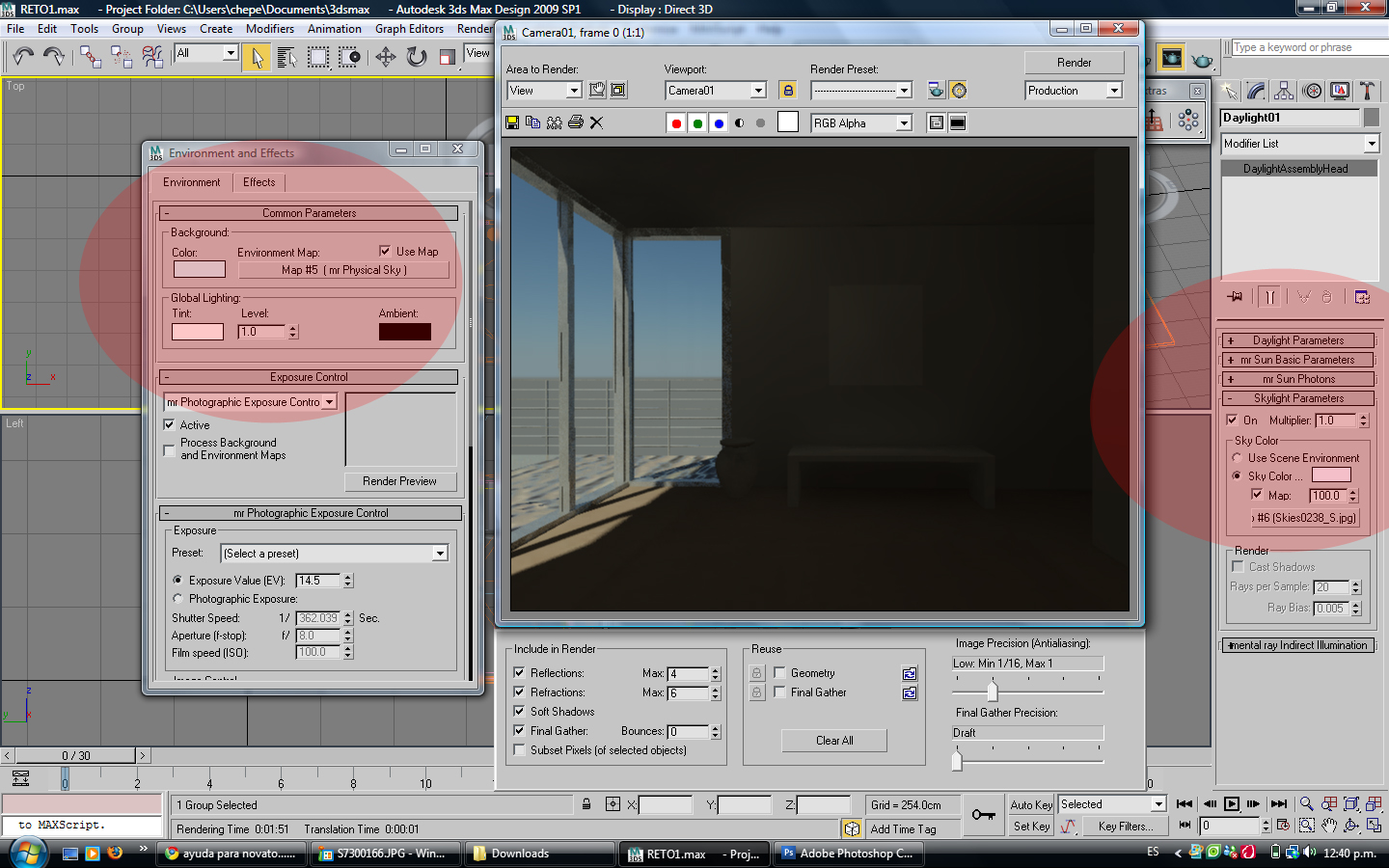Pin the modifier stack
The height and width of the screenshot is (868, 1389).
pos(1235,297)
